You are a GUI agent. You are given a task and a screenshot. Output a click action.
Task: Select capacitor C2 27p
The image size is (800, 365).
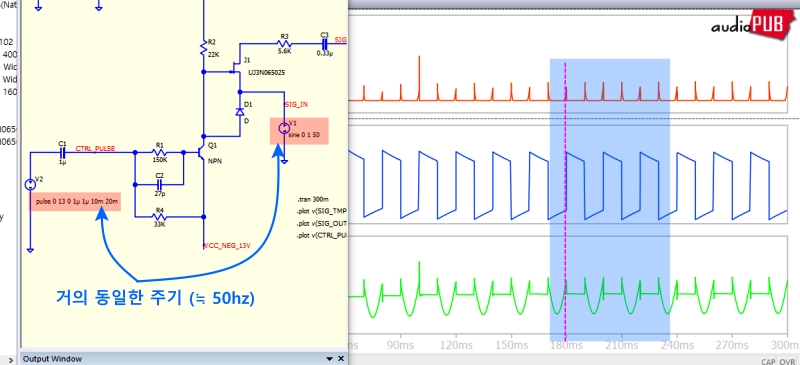159,183
